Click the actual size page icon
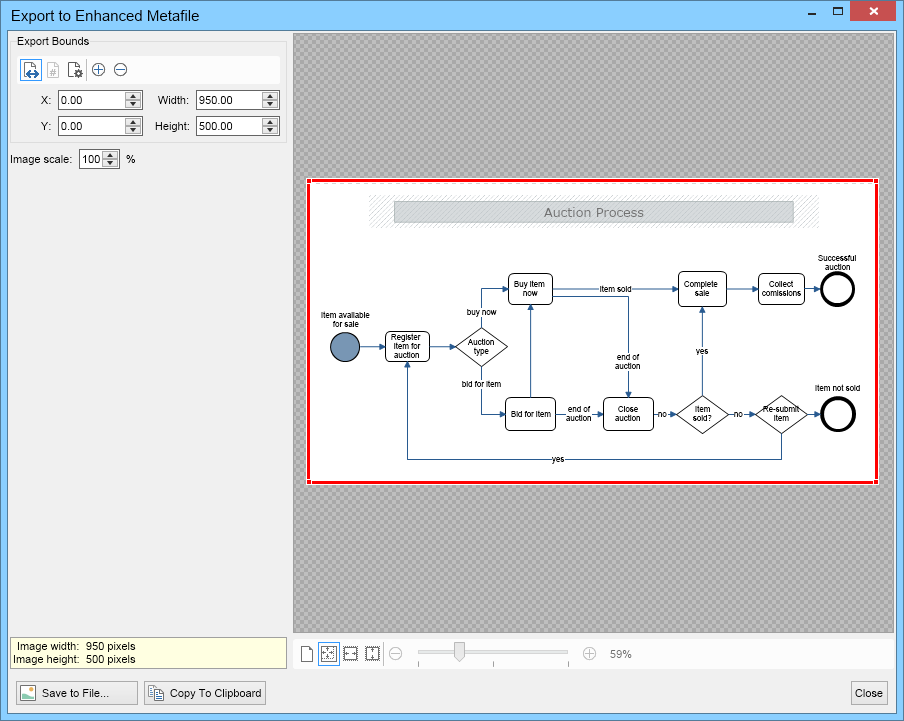Image resolution: width=904 pixels, height=721 pixels. click(307, 654)
